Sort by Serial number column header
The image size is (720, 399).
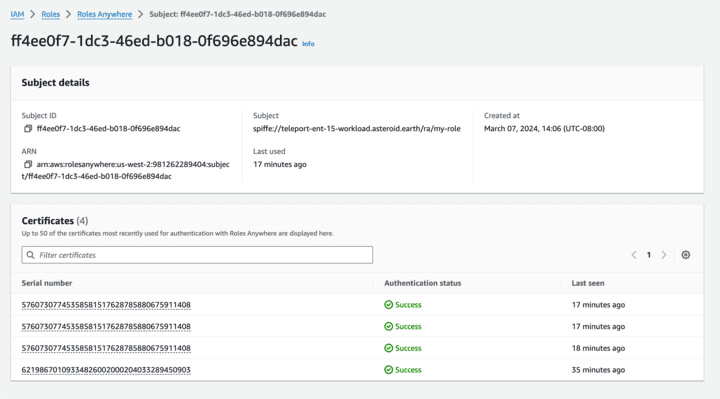(47, 283)
